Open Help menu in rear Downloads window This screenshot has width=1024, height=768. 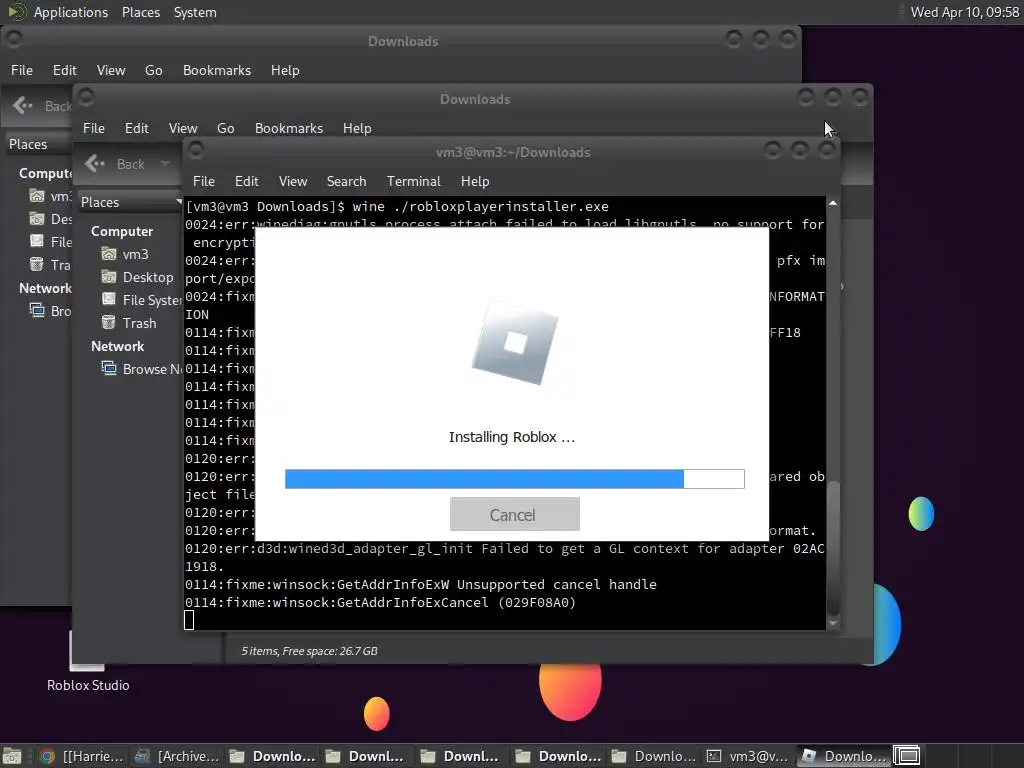pyautogui.click(x=285, y=70)
